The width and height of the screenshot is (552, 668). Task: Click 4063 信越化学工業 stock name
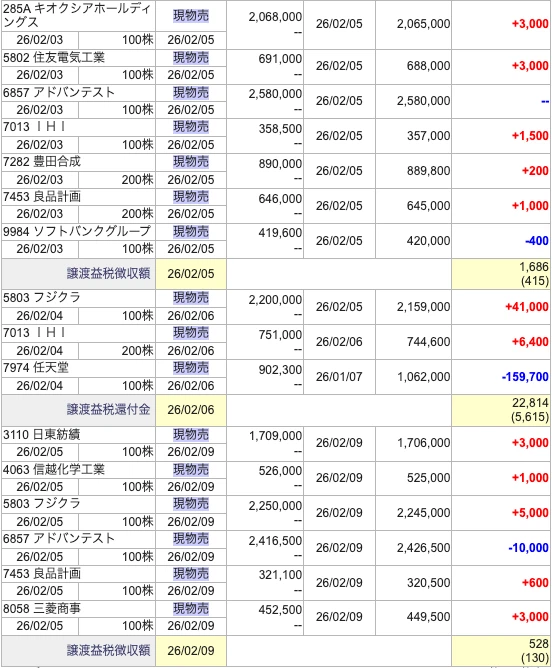pyautogui.click(x=54, y=469)
